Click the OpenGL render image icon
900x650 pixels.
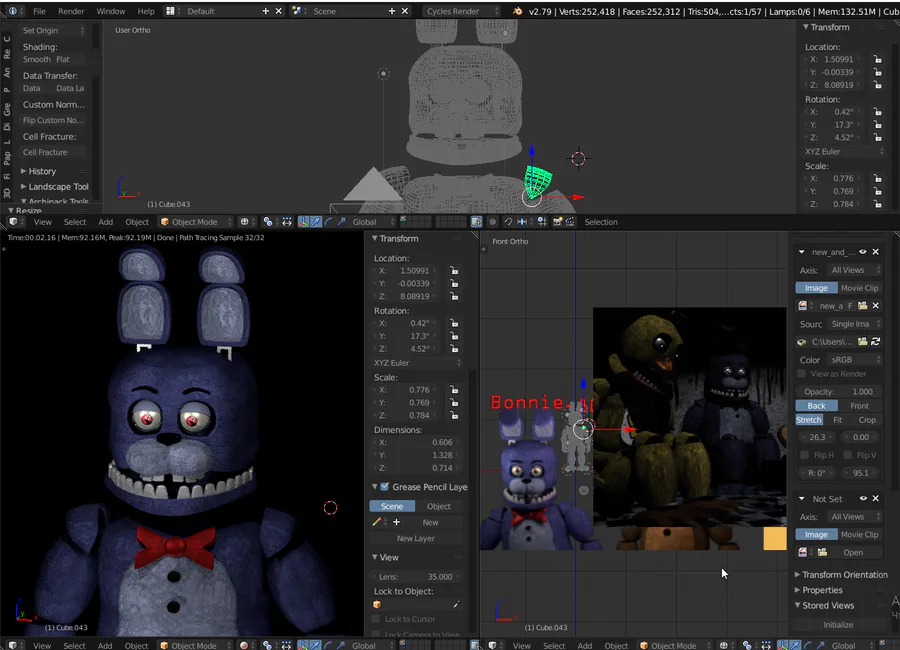click(557, 222)
